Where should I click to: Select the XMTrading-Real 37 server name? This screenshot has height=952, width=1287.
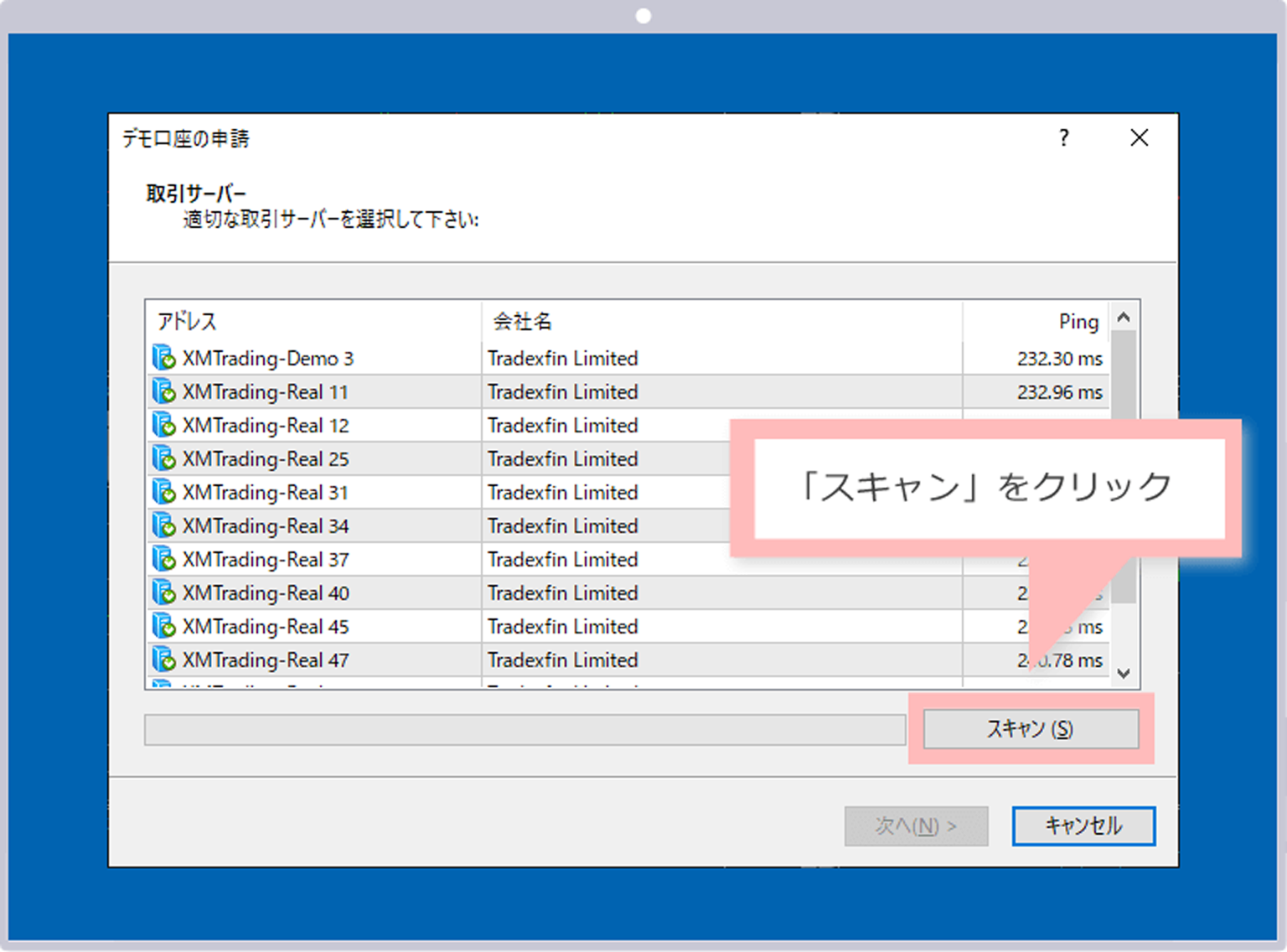pos(266,560)
